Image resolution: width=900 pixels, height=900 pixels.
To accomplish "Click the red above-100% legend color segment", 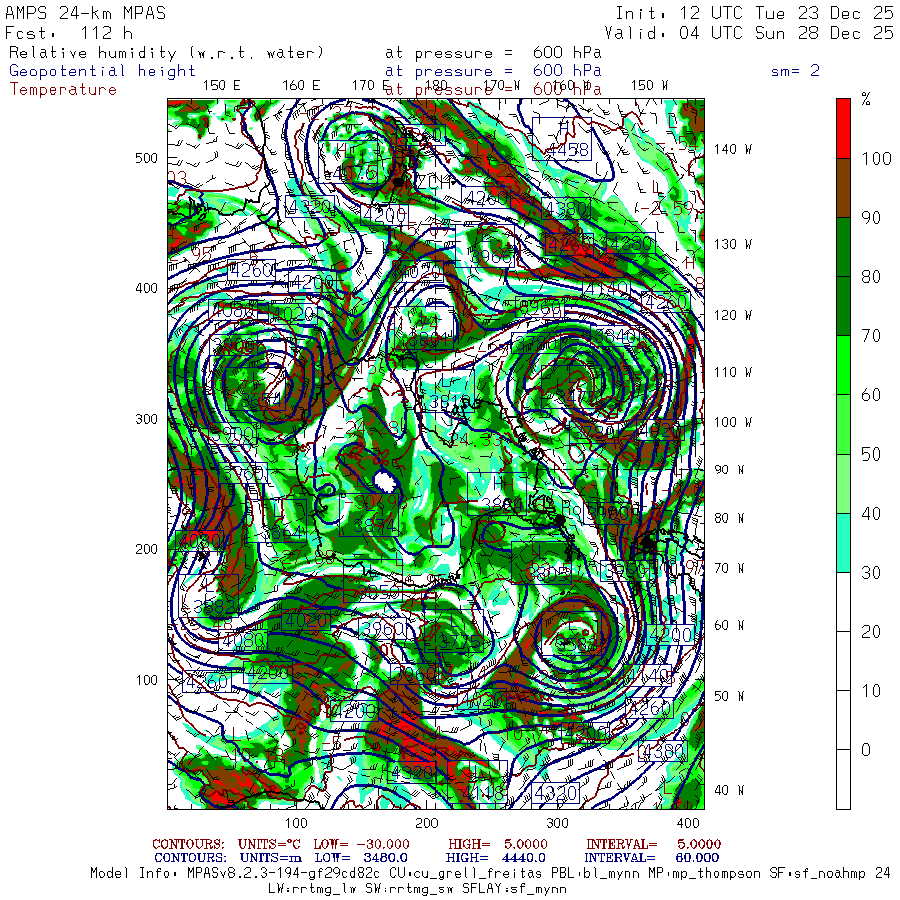I will [x=843, y=129].
